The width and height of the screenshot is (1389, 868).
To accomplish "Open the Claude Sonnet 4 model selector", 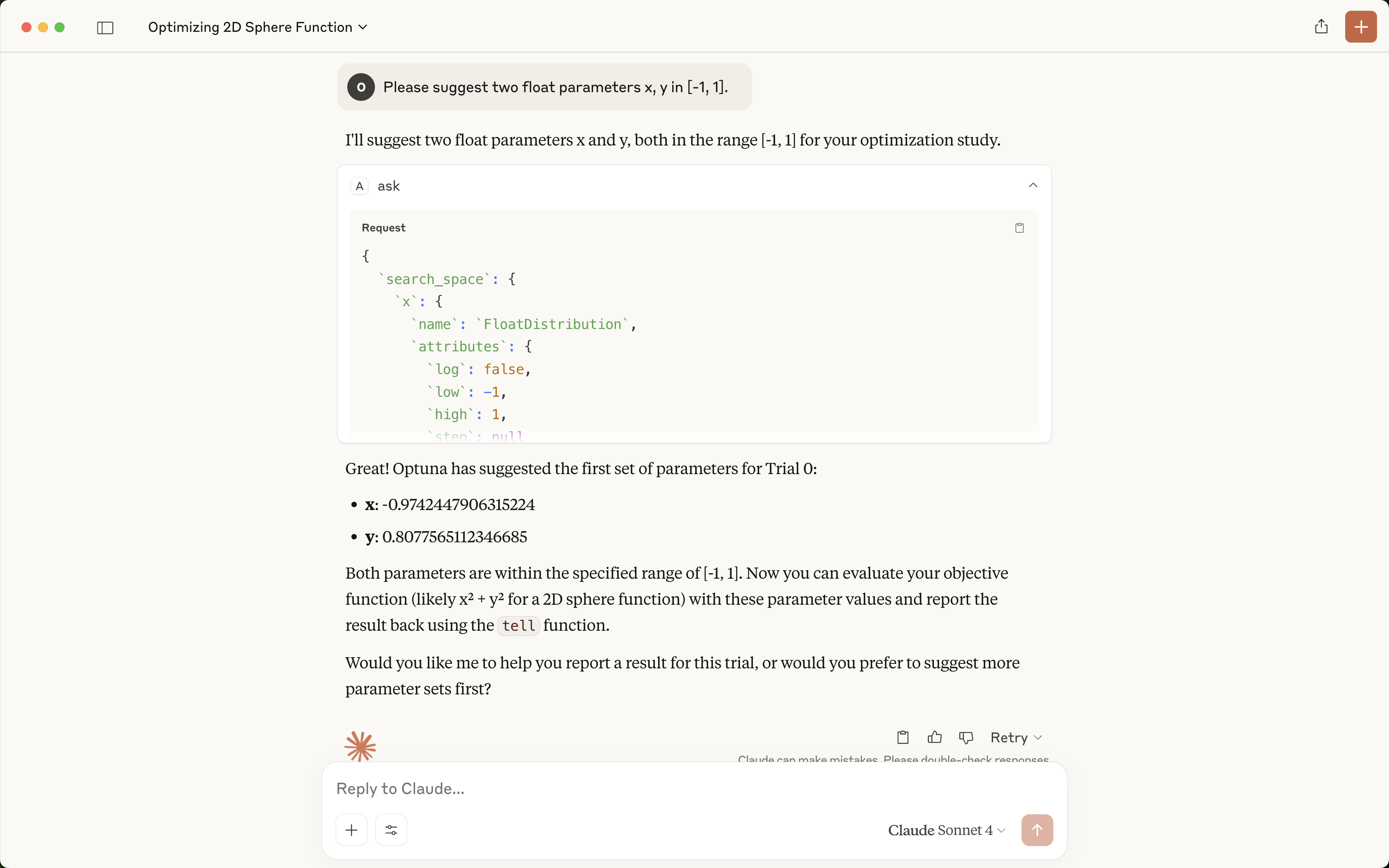I will tap(946, 830).
